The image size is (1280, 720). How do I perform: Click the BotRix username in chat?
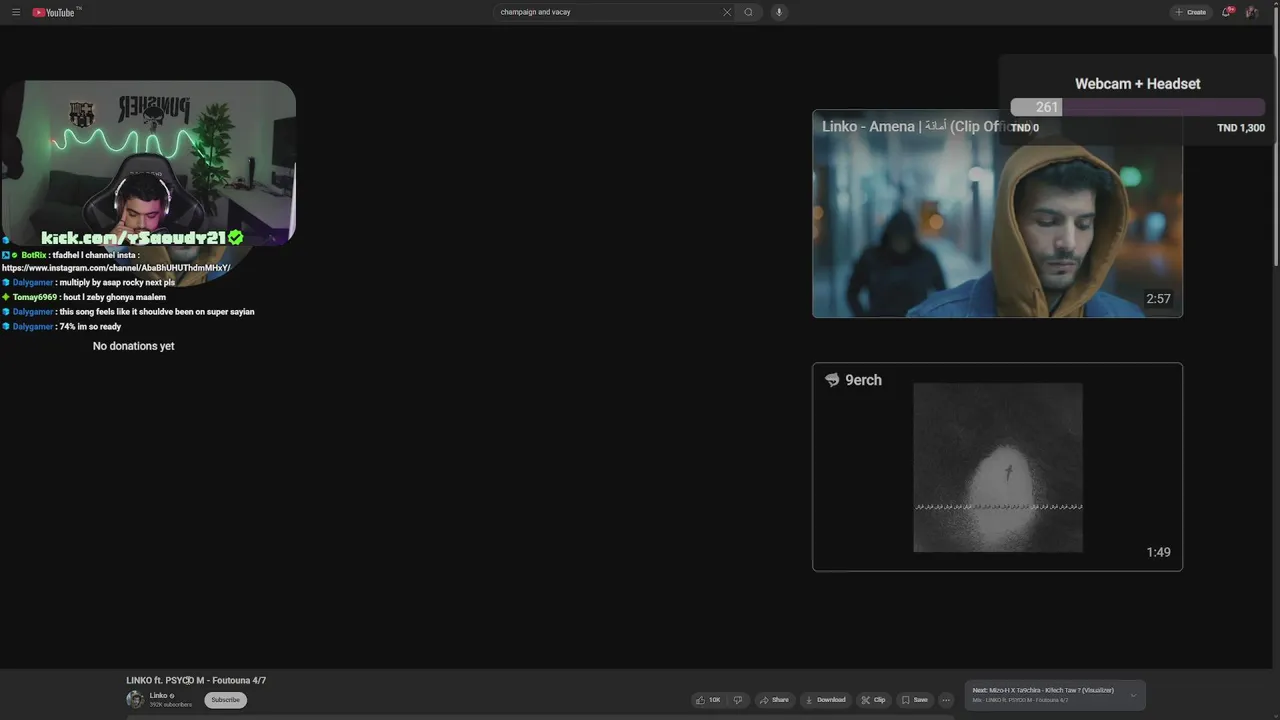pos(34,255)
